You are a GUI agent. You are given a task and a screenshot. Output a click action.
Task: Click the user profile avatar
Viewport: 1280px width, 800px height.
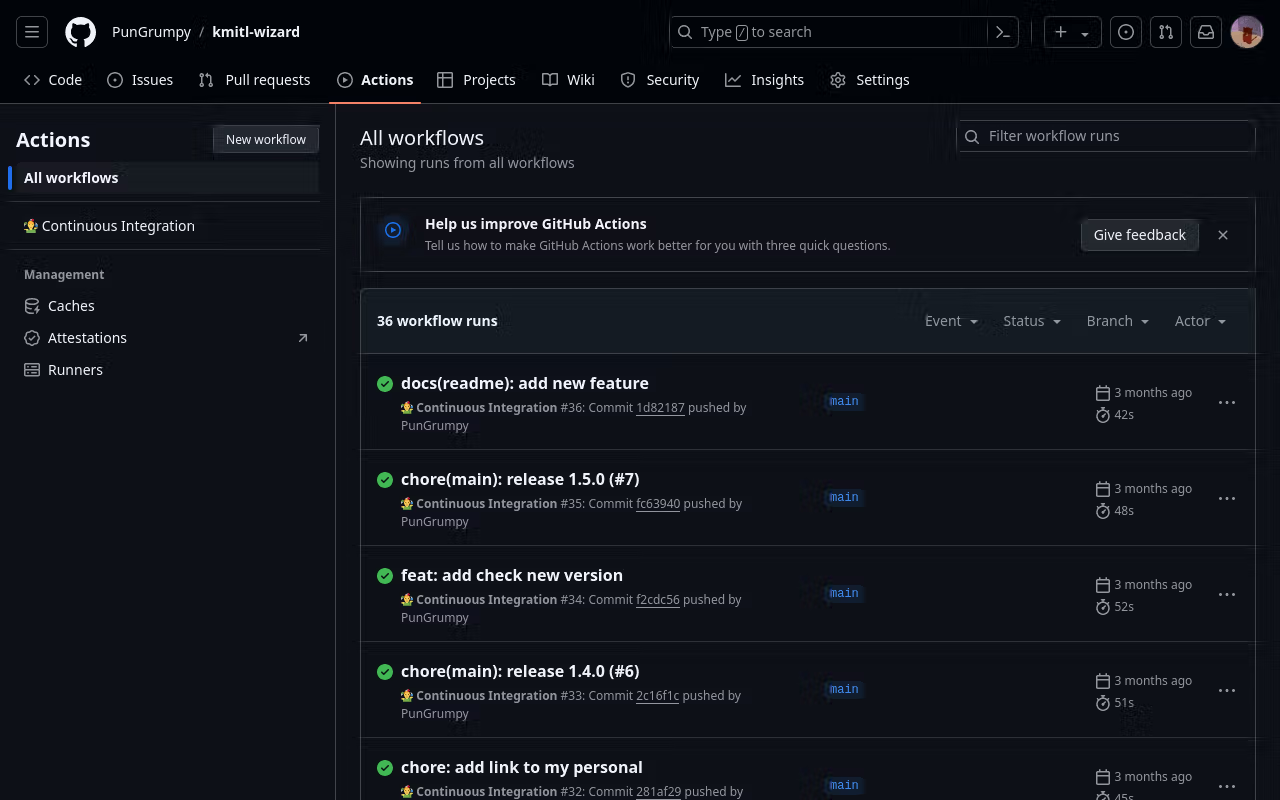pos(1246,32)
